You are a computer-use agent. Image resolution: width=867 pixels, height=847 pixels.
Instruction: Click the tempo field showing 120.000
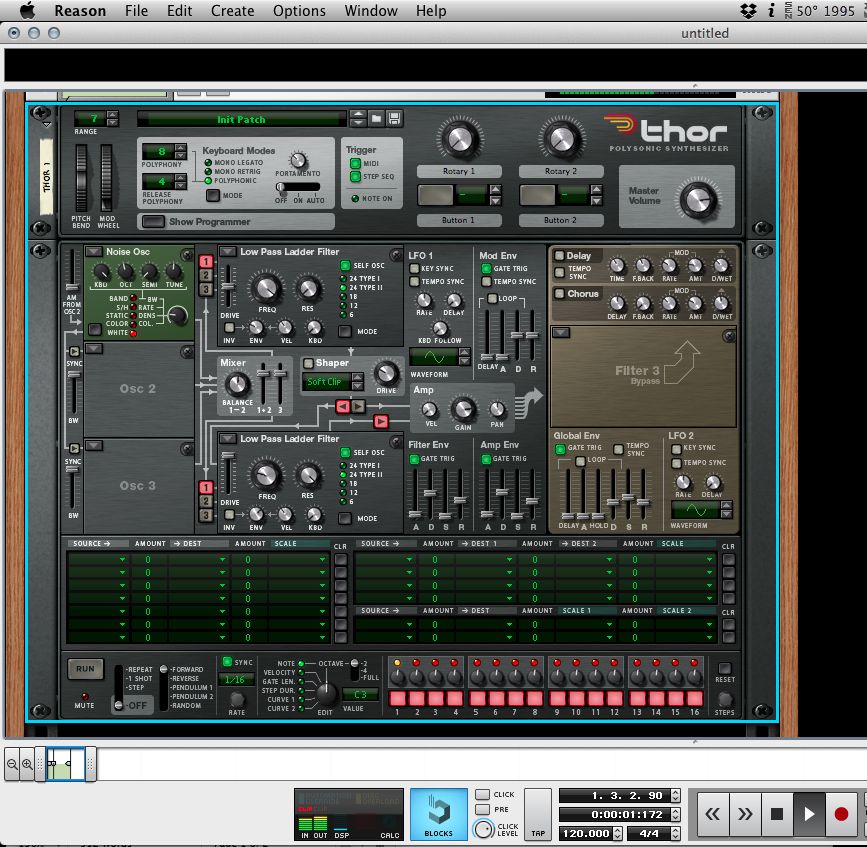(586, 833)
